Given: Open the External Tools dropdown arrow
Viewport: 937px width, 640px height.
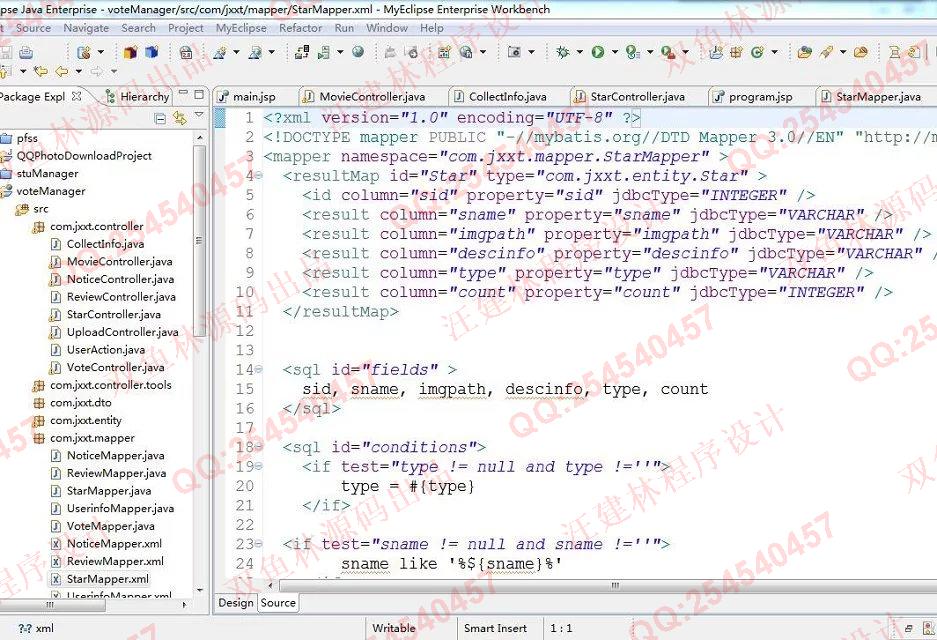Looking at the screenshot, I should pyautogui.click(x=685, y=53).
